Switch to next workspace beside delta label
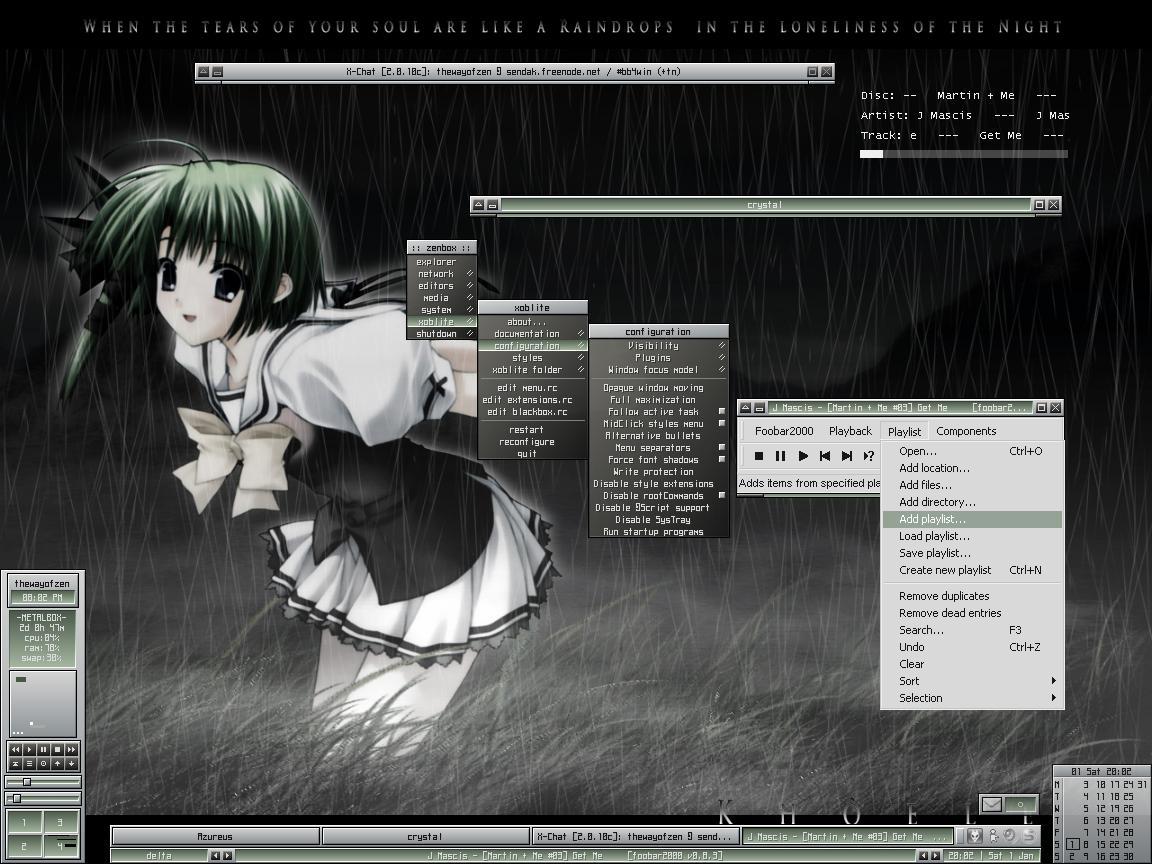The width and height of the screenshot is (1152, 864). [228, 856]
